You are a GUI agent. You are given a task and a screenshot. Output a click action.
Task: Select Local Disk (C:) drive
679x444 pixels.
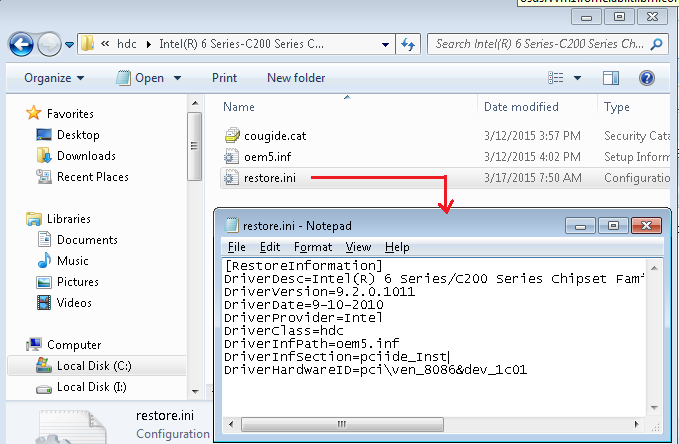coord(94,366)
